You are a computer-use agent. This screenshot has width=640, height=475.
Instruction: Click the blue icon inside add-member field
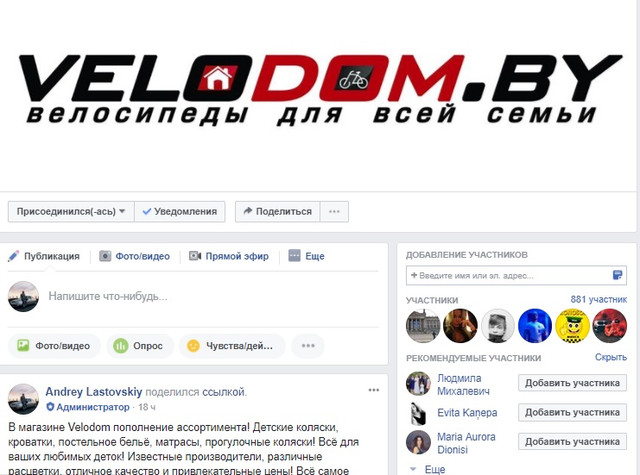click(618, 275)
